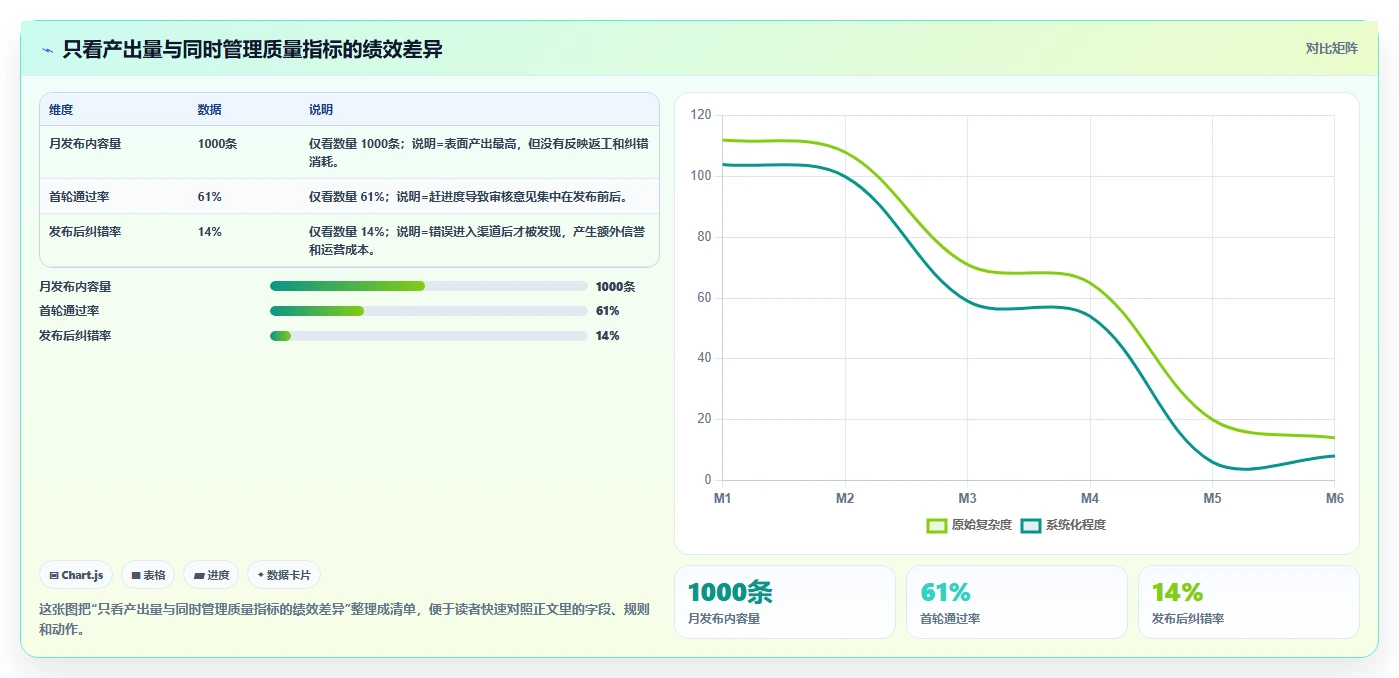Click the lightning icon beside the title
The image size is (1399, 678).
(48, 50)
